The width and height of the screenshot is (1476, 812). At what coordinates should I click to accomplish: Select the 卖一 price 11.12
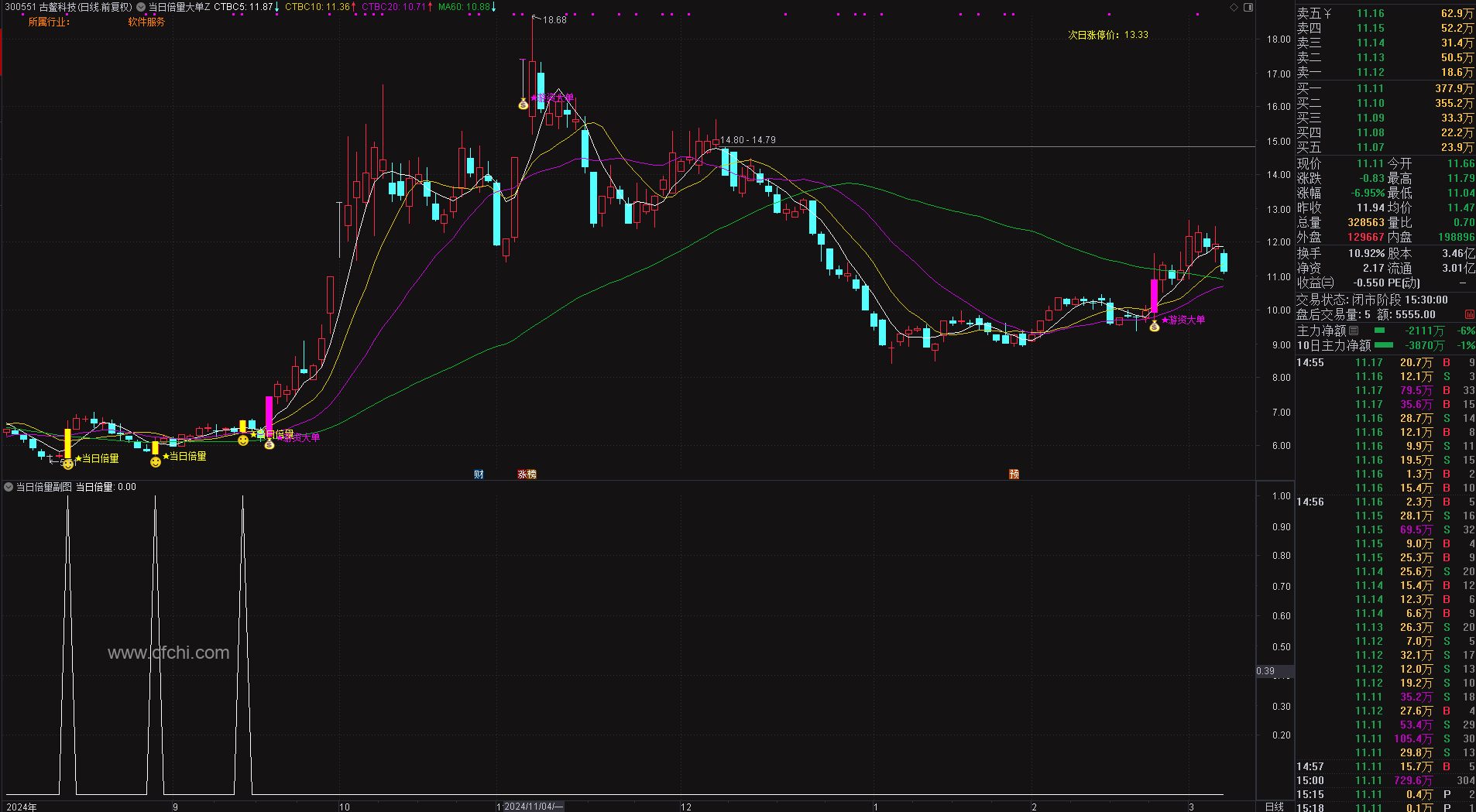click(1370, 72)
